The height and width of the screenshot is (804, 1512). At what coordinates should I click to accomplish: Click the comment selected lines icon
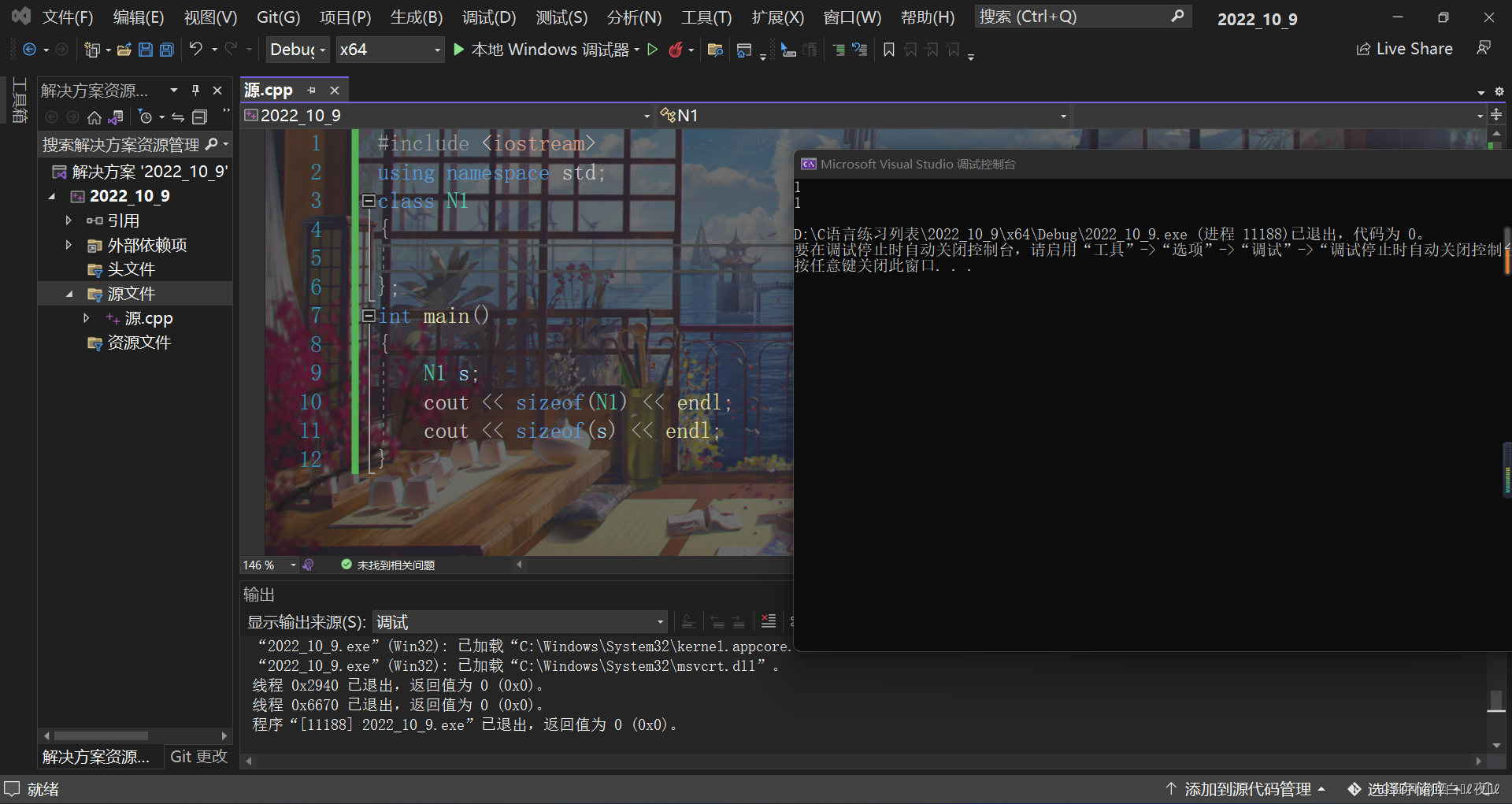click(x=839, y=50)
